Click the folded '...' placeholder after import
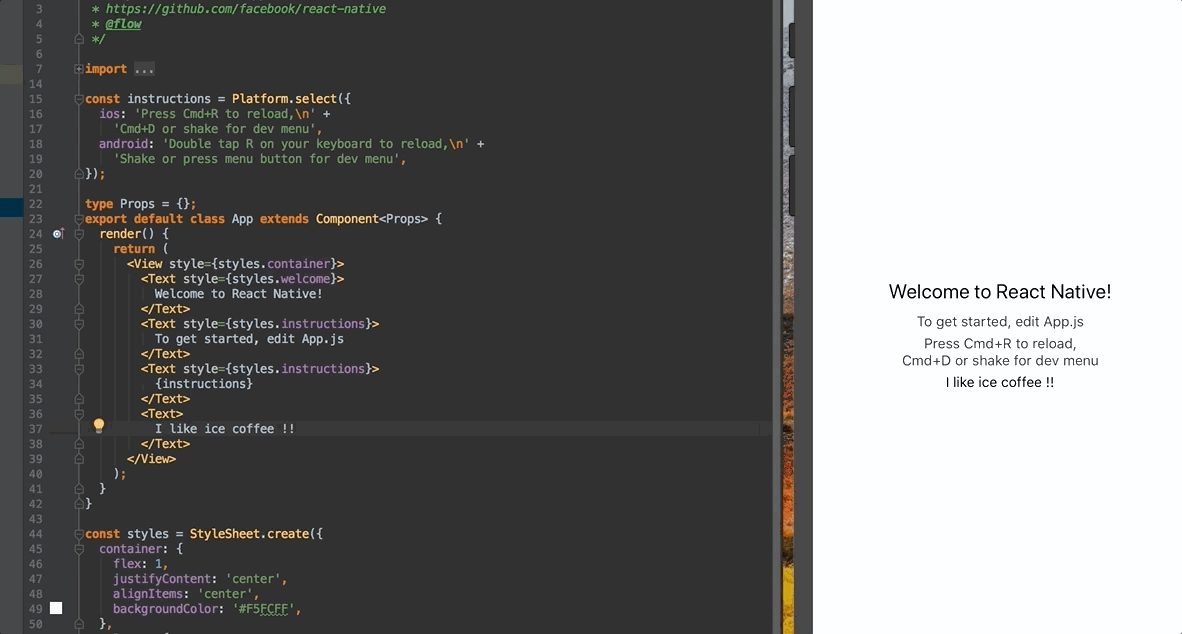This screenshot has height=634, width=1182. 144,69
